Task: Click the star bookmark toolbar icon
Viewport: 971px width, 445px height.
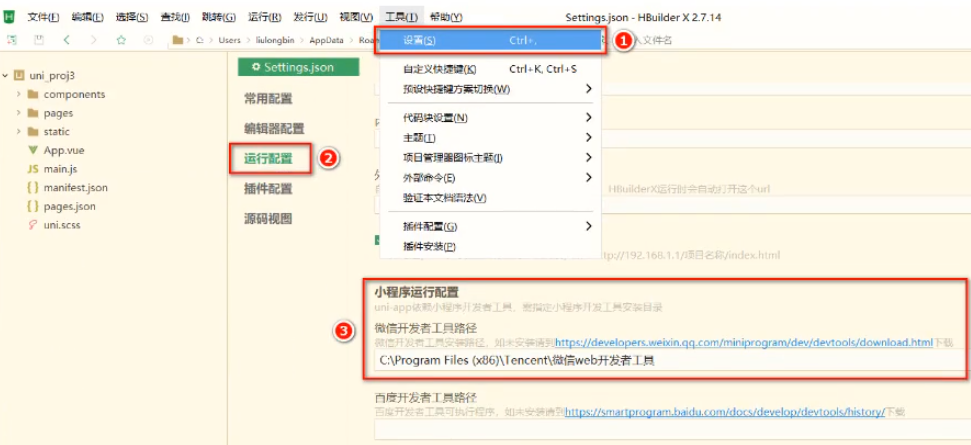Action: [121, 40]
